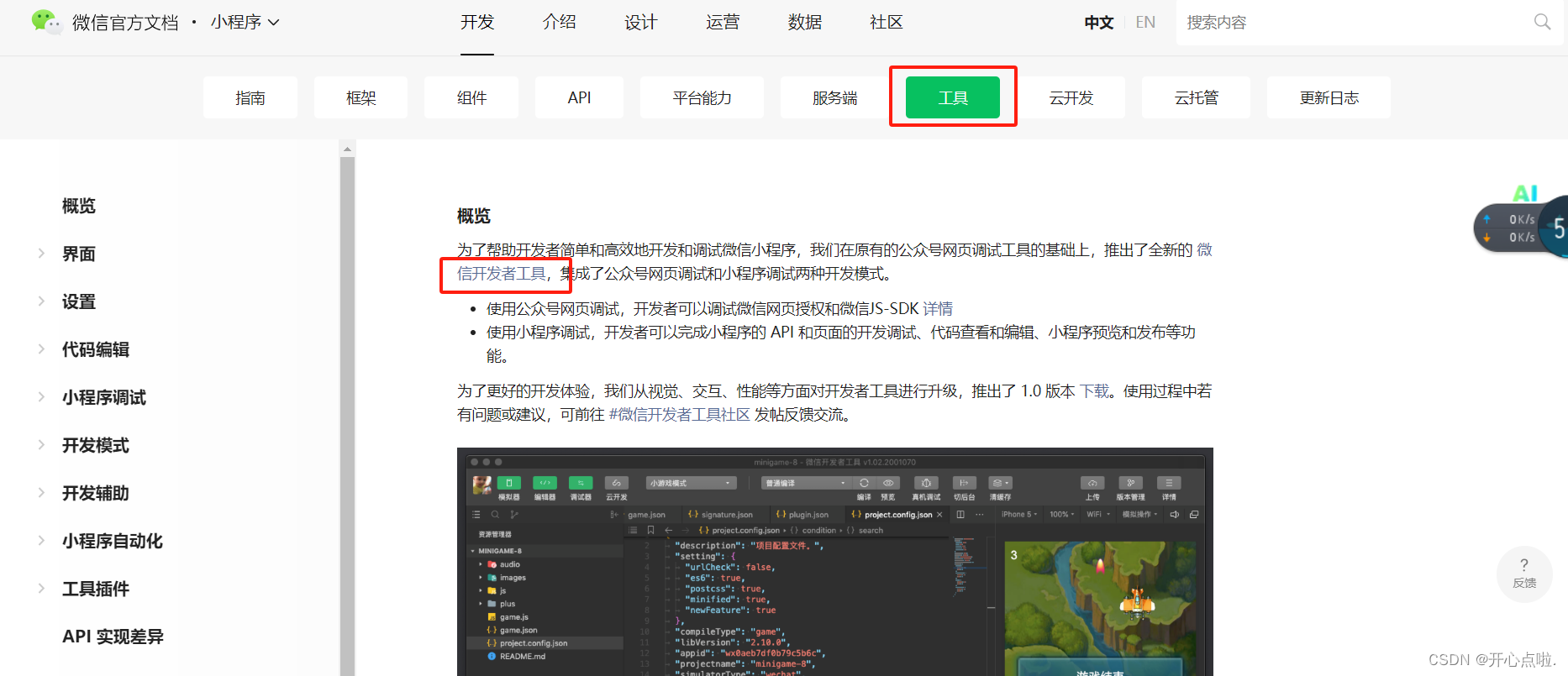Click the 详情 link after JS-SDK
This screenshot has height=676, width=1568.
pos(938,309)
